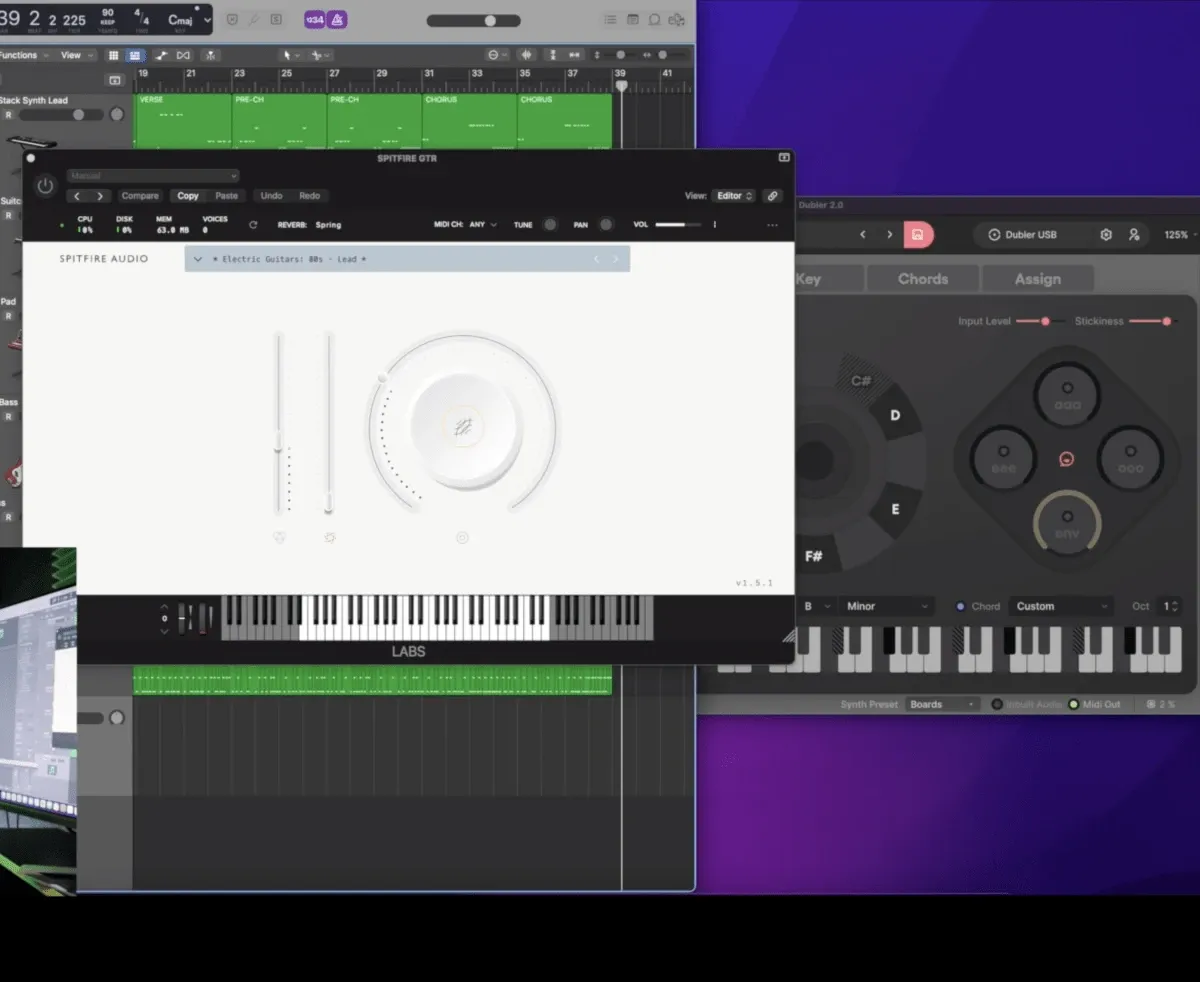This screenshot has width=1200, height=982.
Task: Open the Note Pads icon in Logic
Action: point(633,19)
